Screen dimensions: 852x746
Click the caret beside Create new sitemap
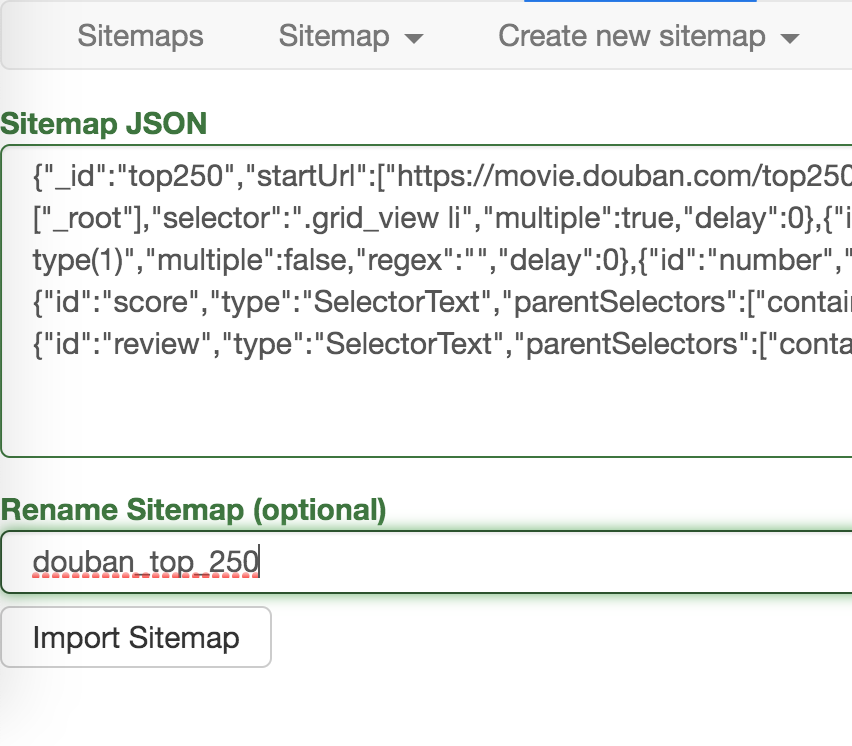790,39
